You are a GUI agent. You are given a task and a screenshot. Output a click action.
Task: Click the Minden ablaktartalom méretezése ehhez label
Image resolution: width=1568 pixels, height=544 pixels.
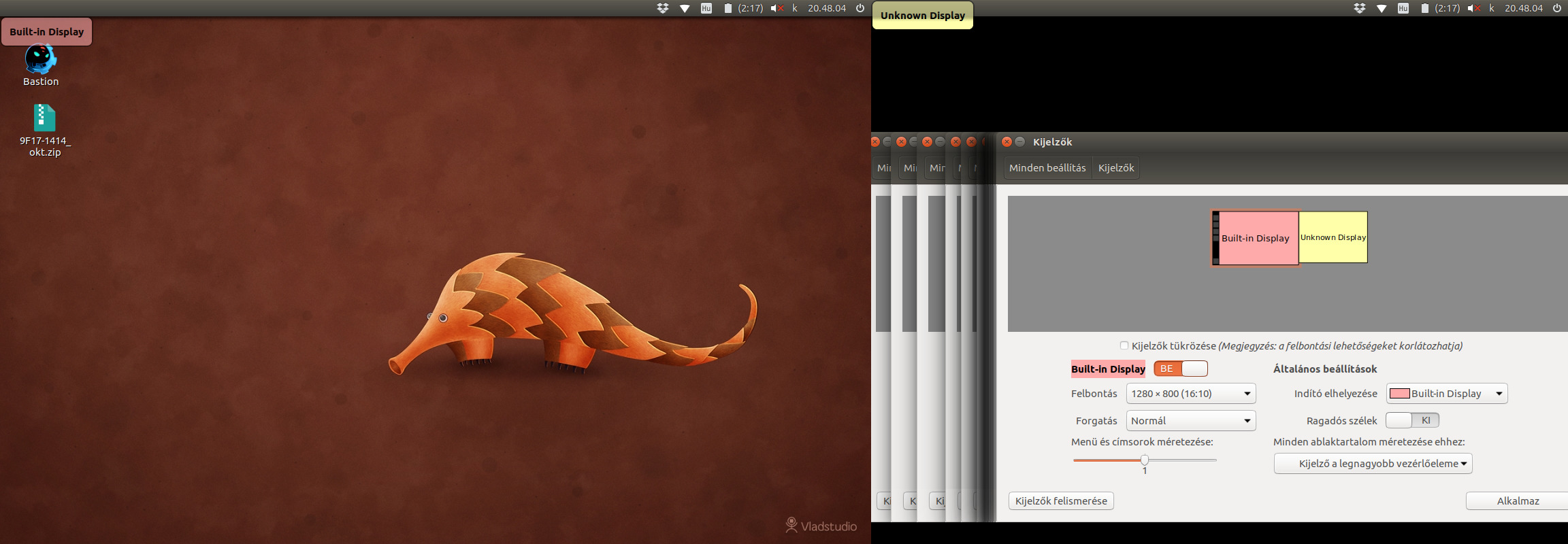(x=1369, y=442)
